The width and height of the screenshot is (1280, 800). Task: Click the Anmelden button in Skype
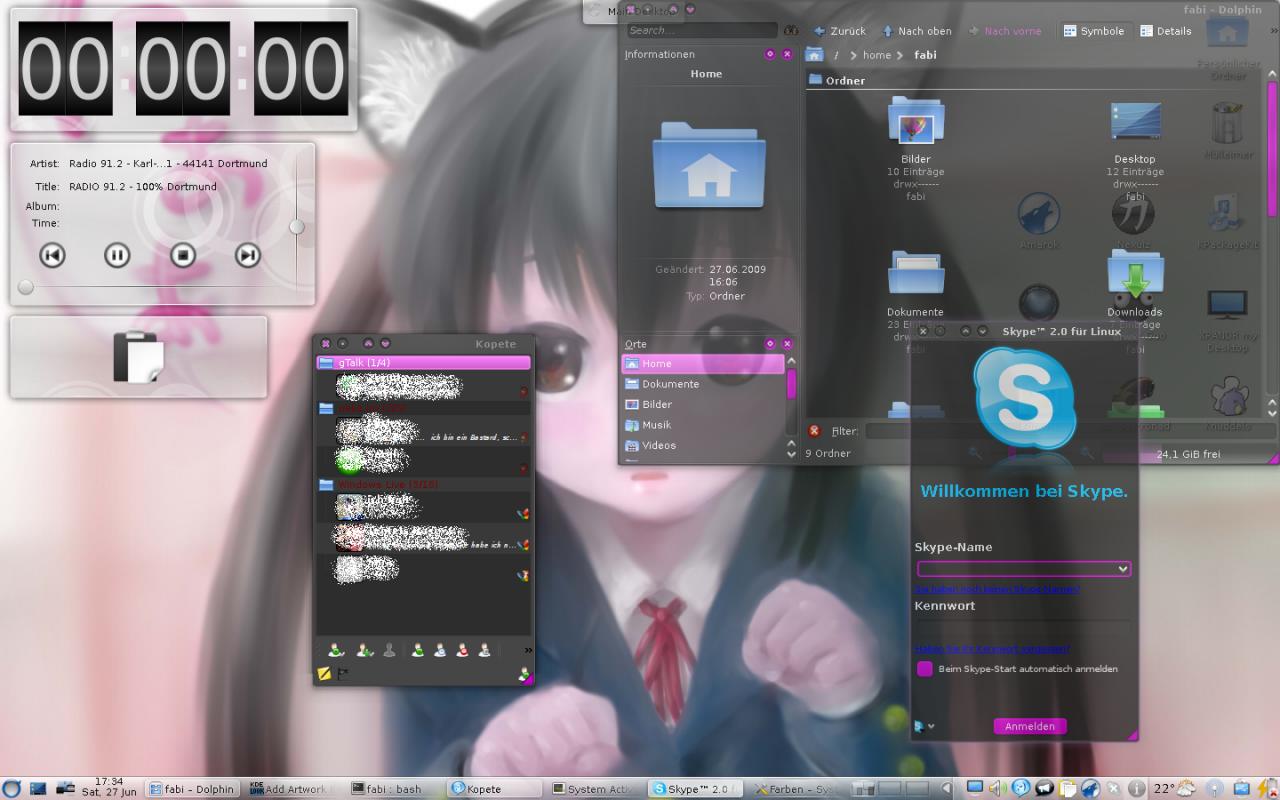click(x=1030, y=726)
